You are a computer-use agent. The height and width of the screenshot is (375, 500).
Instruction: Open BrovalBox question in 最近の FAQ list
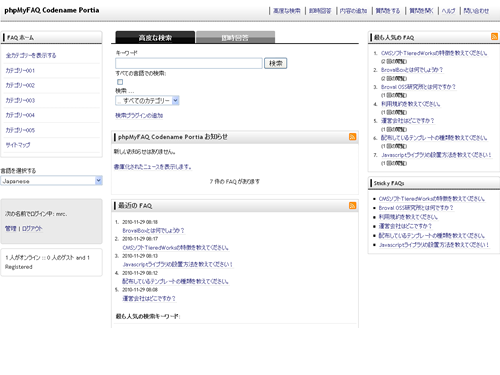point(153,230)
